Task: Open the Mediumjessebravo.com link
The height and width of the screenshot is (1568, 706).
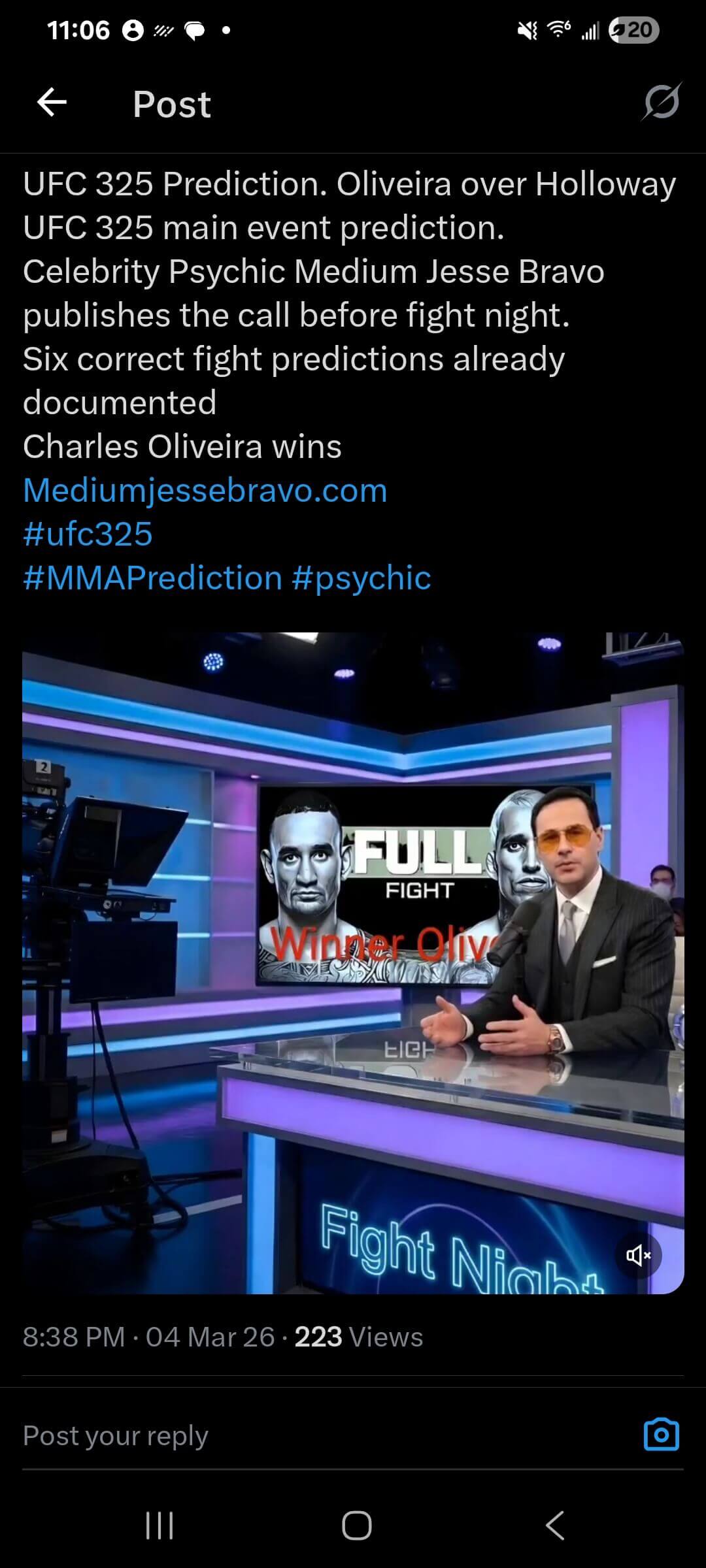Action: coord(205,490)
